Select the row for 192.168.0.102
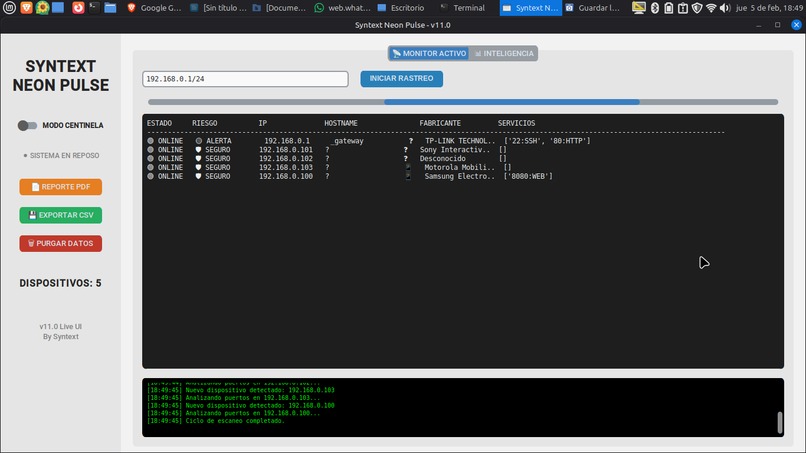Viewport: 806px width, 453px height. point(326,158)
